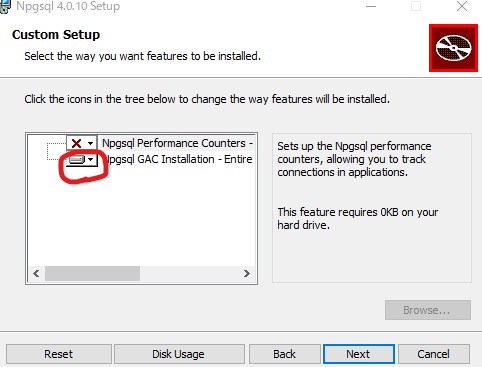This screenshot has width=482, height=367.
Task: Minimize the Npgsql Setup window
Action: (371, 6)
